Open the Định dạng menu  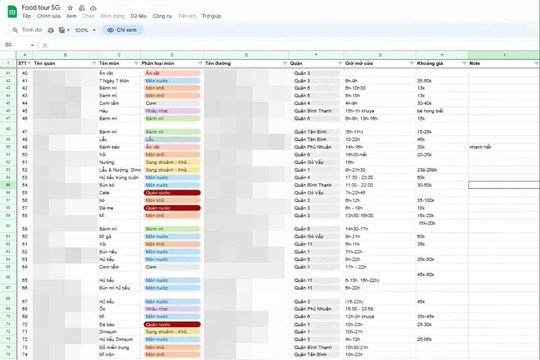coord(113,16)
